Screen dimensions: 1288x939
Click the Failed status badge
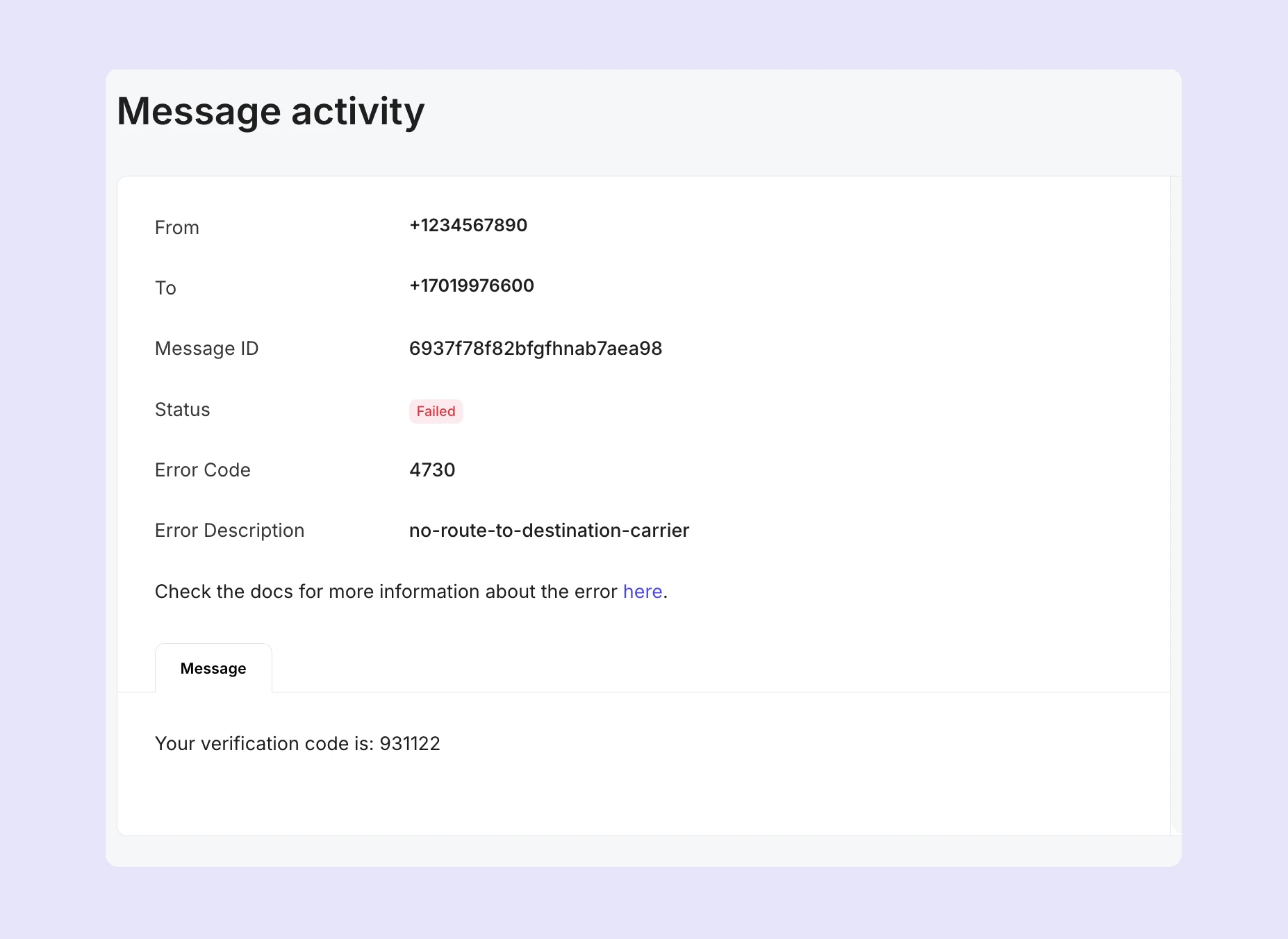click(x=436, y=411)
